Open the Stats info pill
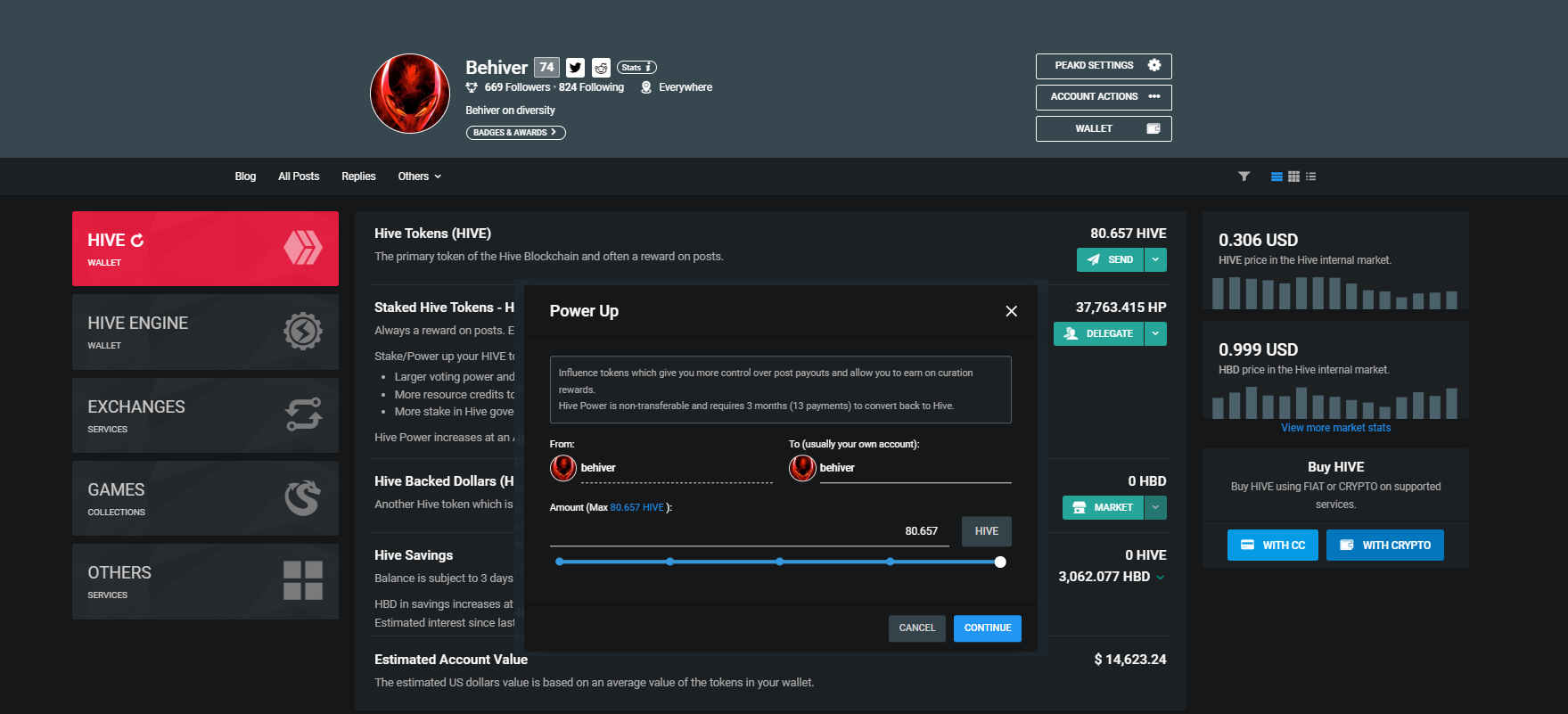Viewport: 1568px width, 714px height. [636, 68]
